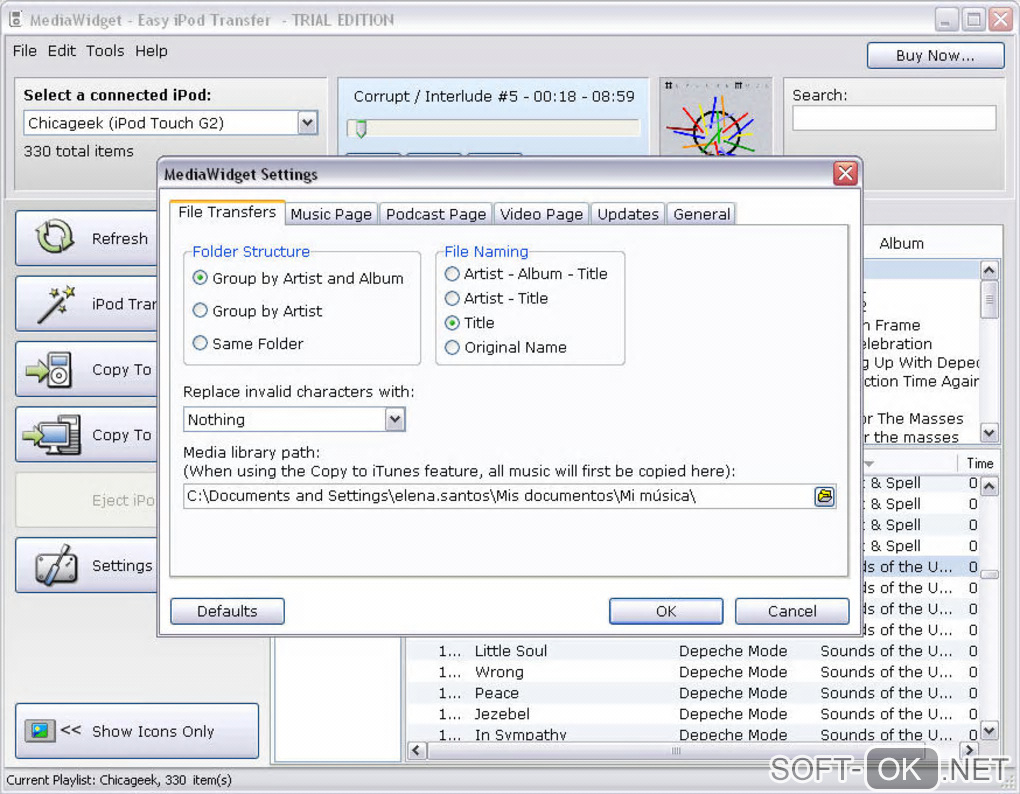Open the Help menu
The height and width of the screenshot is (794, 1020).
click(151, 51)
